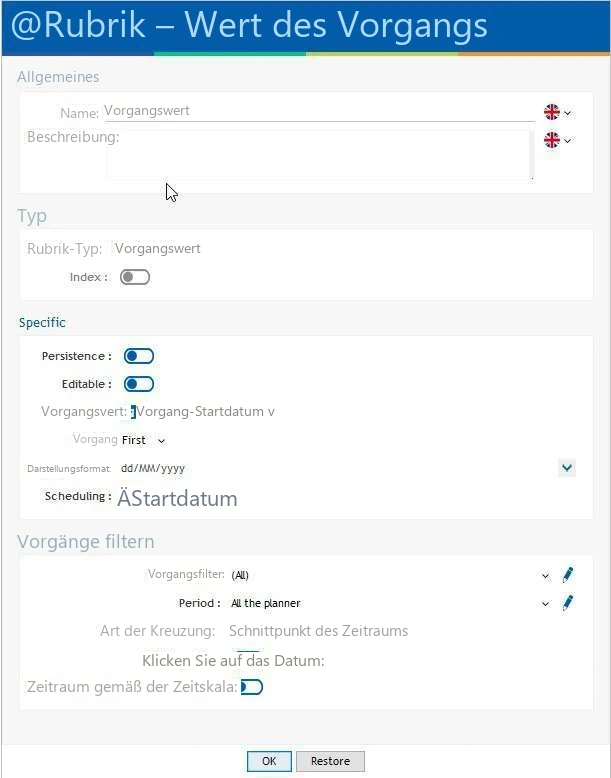The width and height of the screenshot is (611, 778).
Task: Toggle the Editable switch
Action: (139, 384)
